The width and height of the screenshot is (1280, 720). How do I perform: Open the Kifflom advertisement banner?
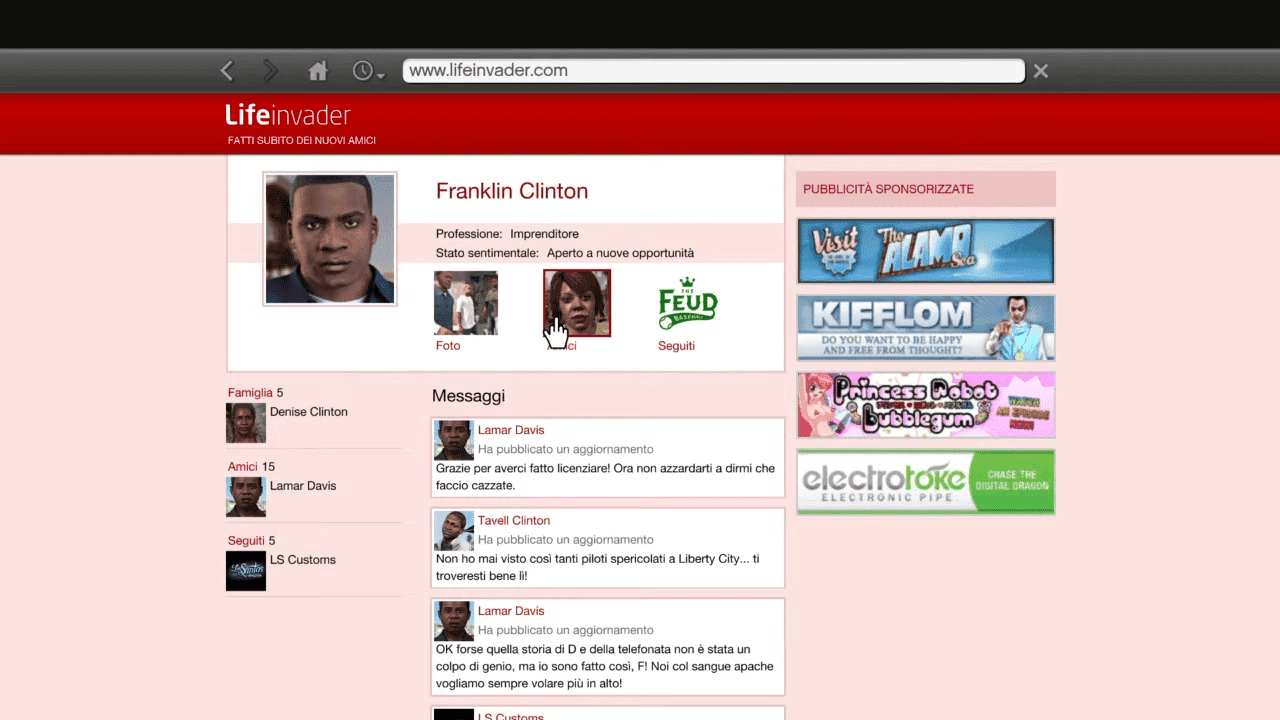coord(925,327)
